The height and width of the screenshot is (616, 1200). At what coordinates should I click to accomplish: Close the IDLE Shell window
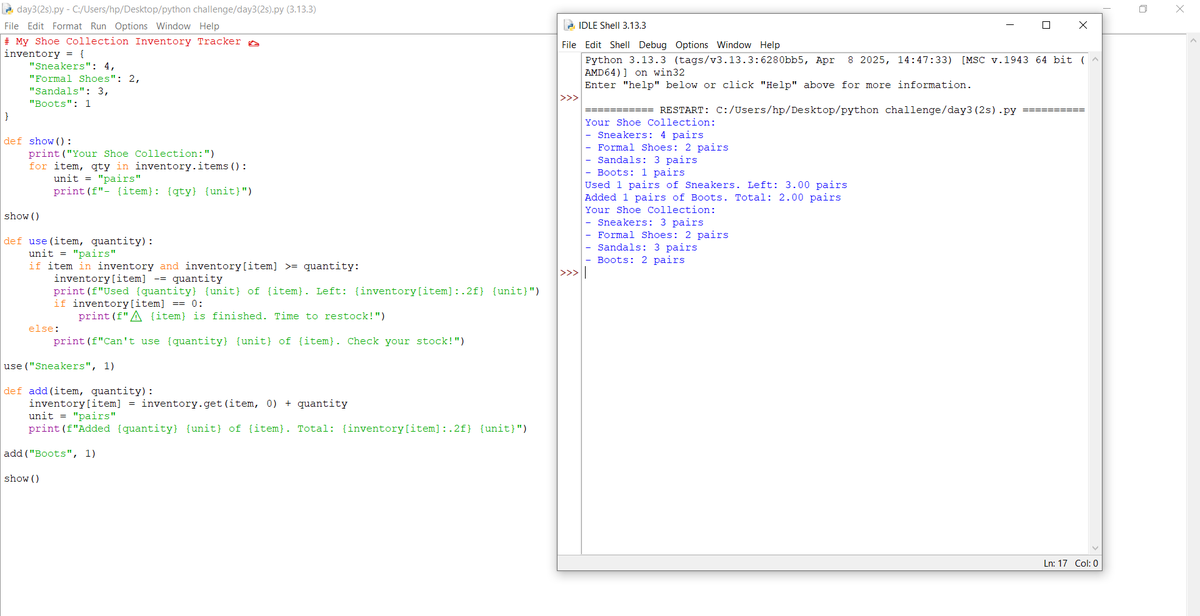tap(1083, 24)
